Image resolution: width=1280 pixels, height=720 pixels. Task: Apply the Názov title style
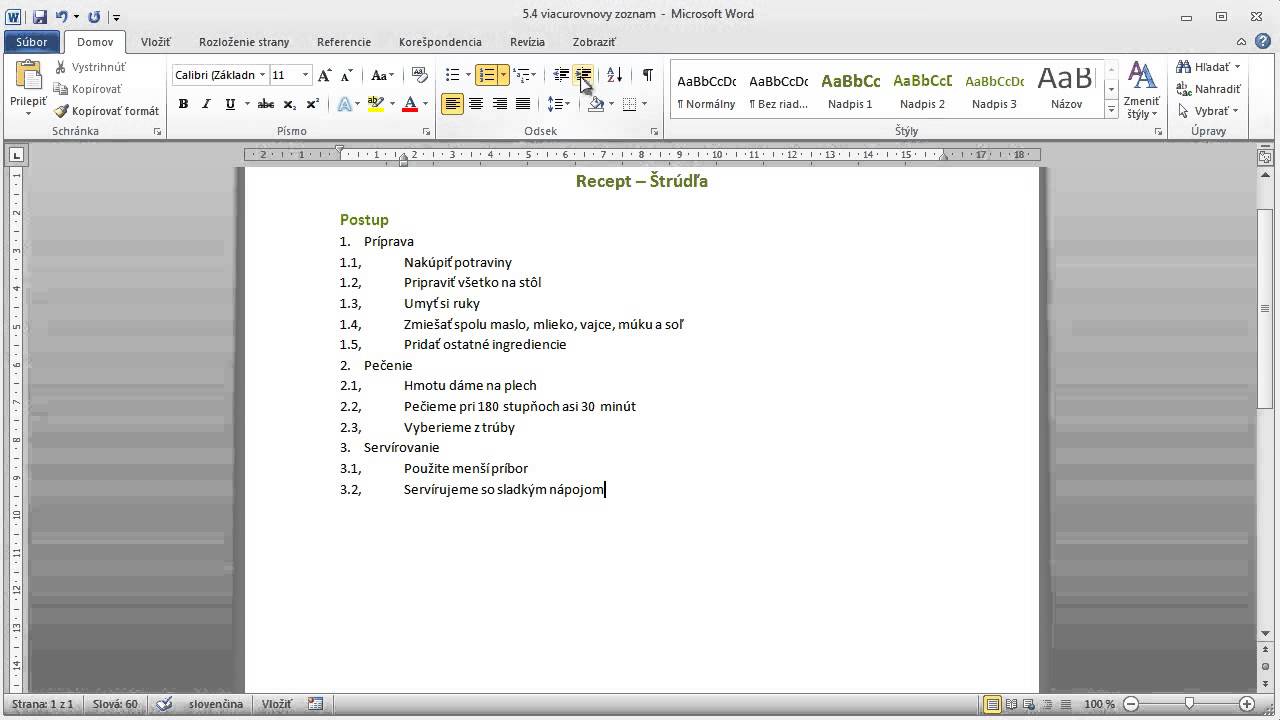[x=1066, y=90]
